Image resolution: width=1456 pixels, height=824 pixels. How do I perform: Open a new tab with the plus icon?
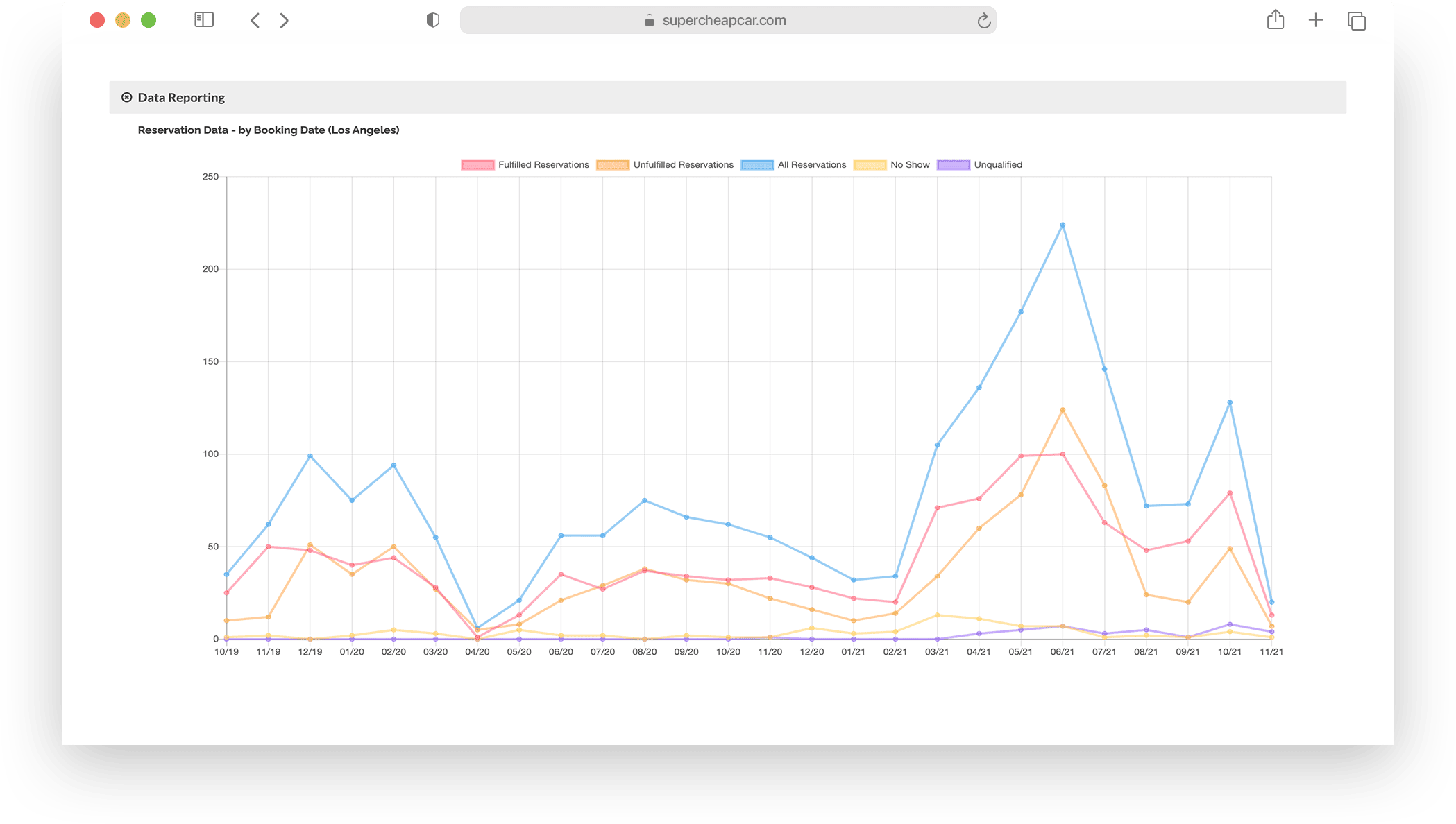coord(1315,20)
